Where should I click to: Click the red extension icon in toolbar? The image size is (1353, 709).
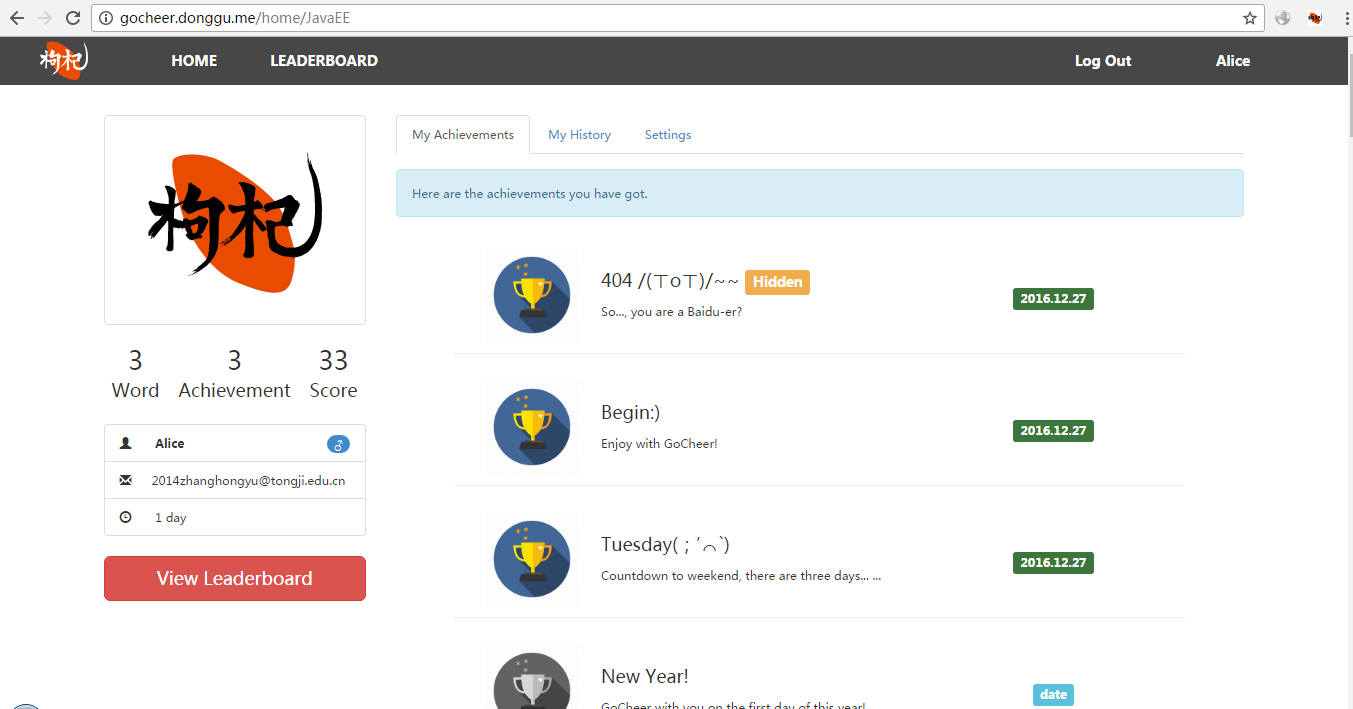tap(1315, 18)
